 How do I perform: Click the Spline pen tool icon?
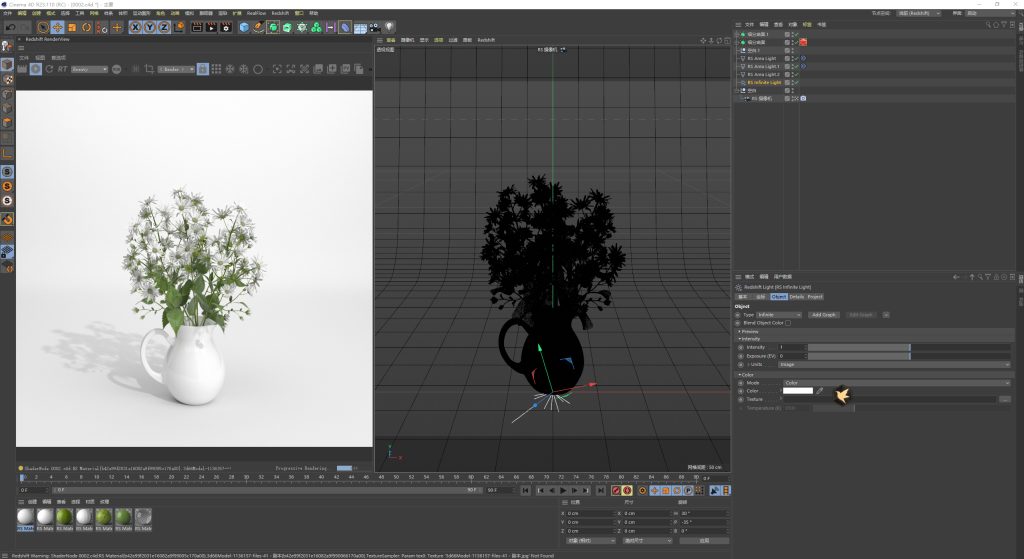click(259, 27)
